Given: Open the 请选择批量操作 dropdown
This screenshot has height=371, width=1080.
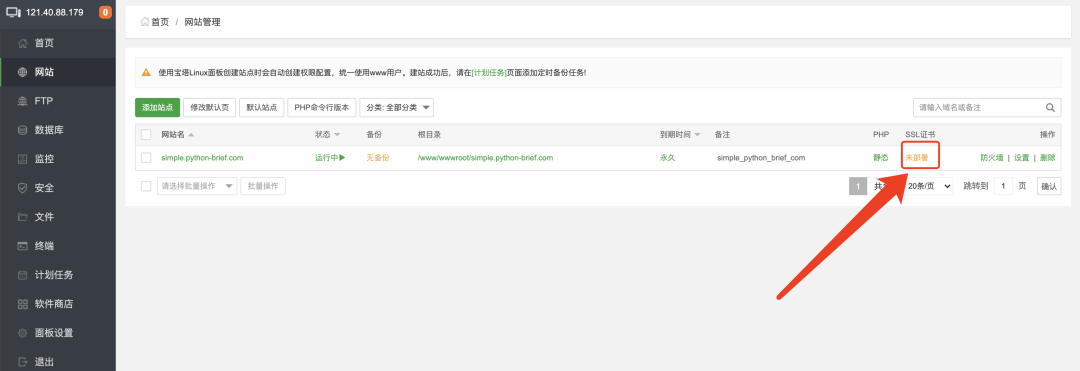Looking at the screenshot, I should pyautogui.click(x=197, y=186).
